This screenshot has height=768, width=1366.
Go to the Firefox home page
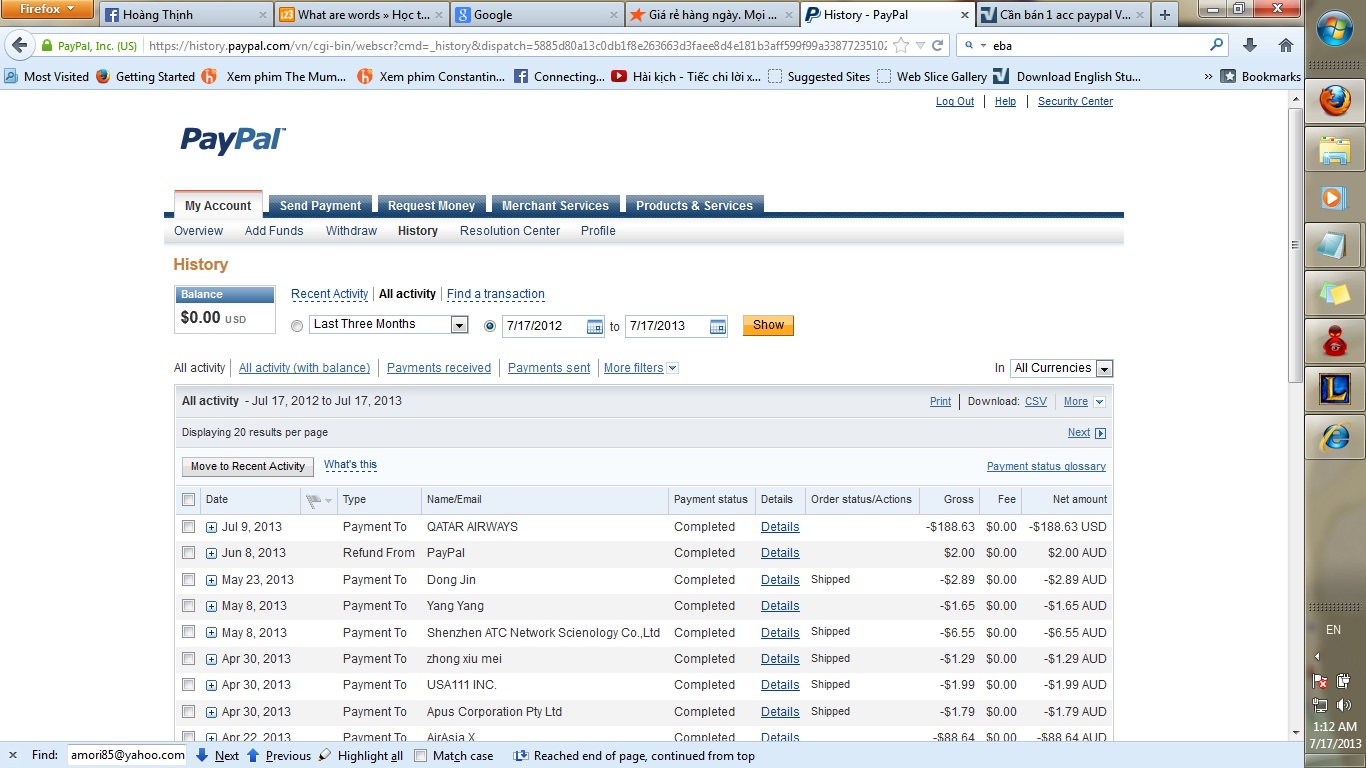pos(1286,45)
